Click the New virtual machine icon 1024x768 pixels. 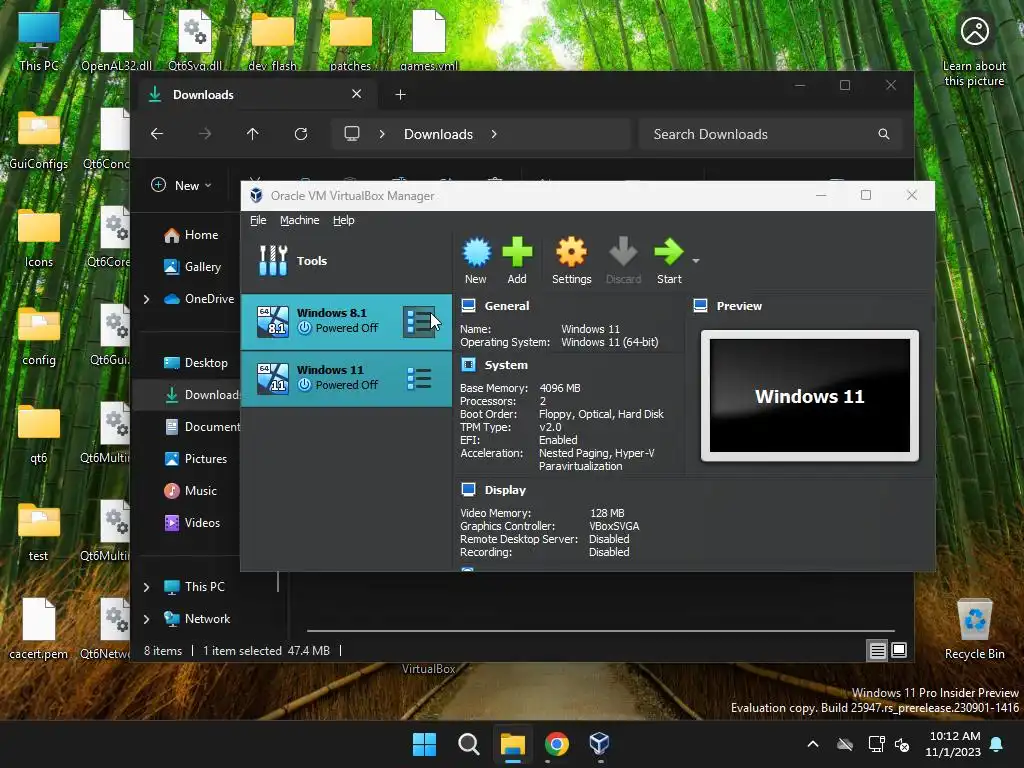click(x=476, y=260)
